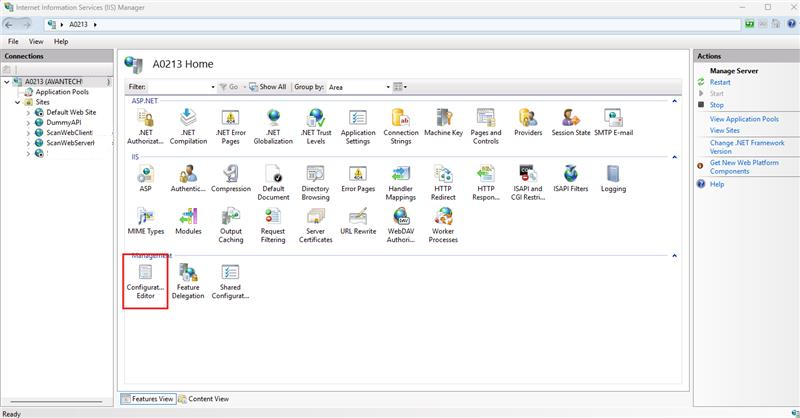Viewport: 800px width, 418px height.
Task: Open Compression feature
Action: pos(231,179)
